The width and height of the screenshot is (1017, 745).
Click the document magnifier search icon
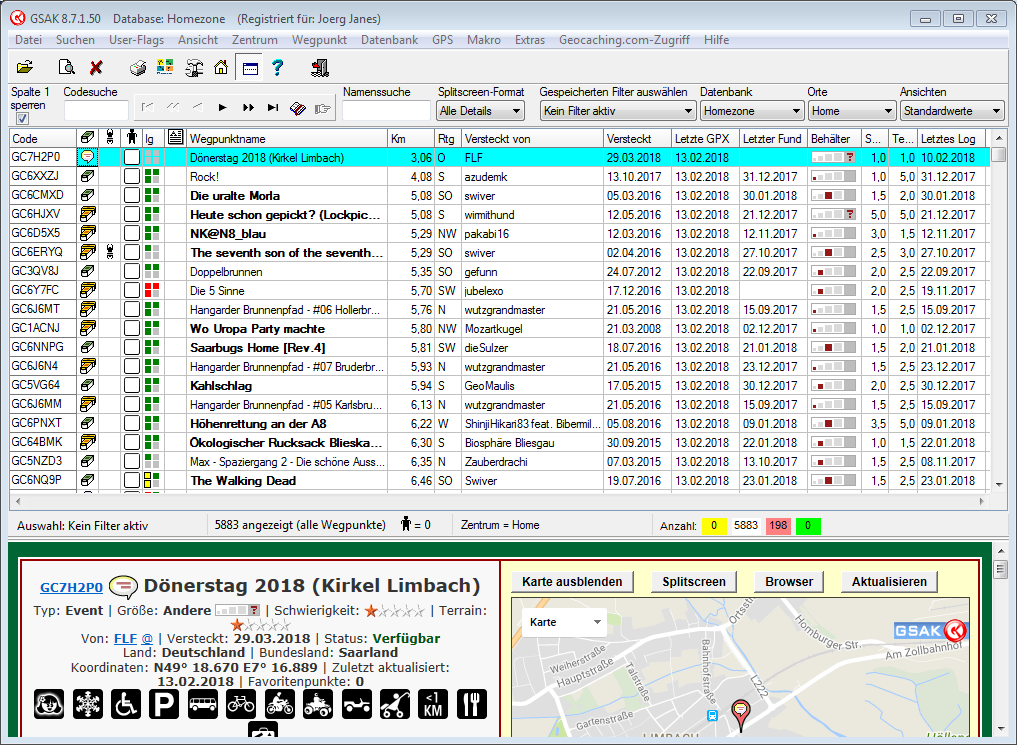click(x=66, y=67)
